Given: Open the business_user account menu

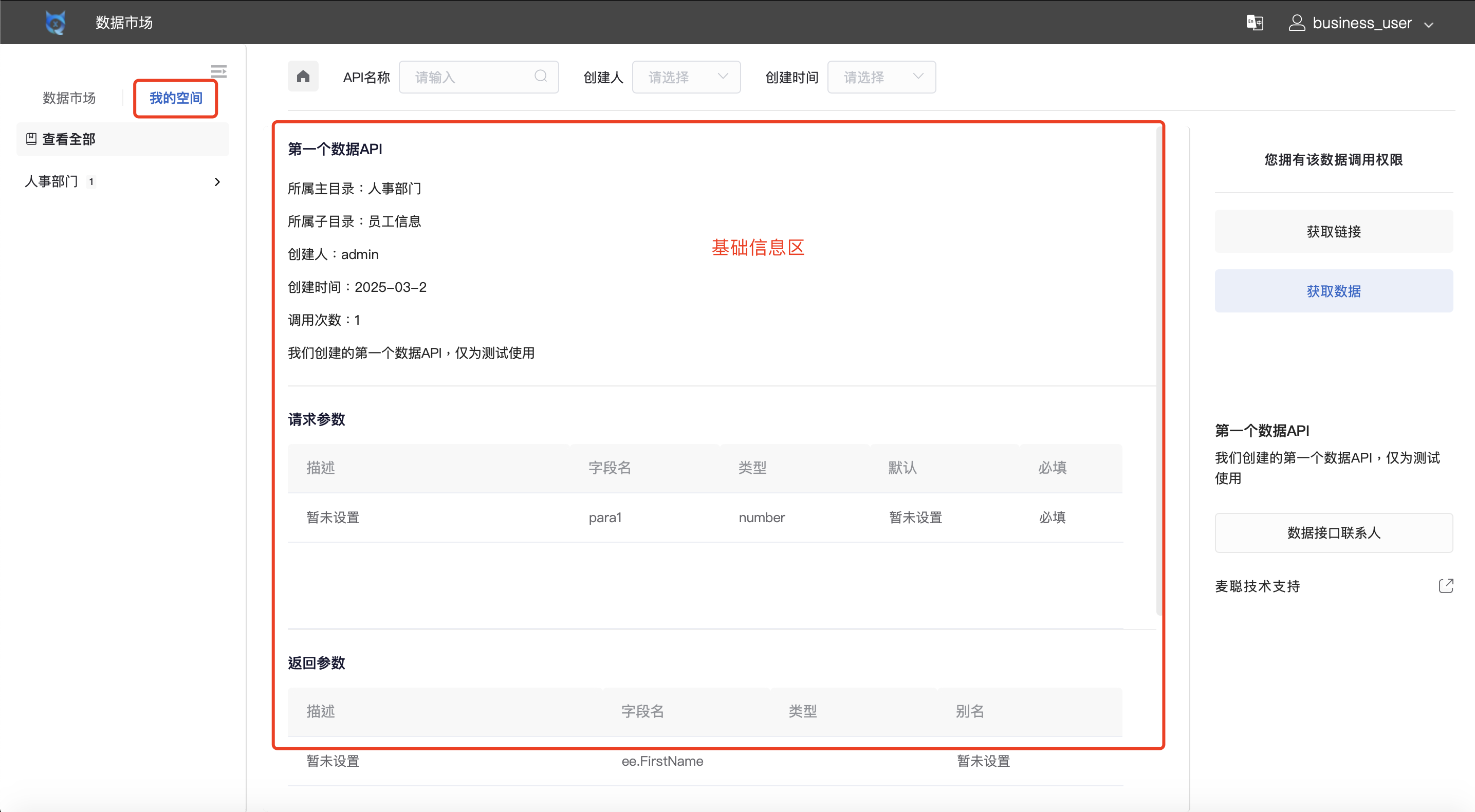Looking at the screenshot, I should click(1360, 23).
